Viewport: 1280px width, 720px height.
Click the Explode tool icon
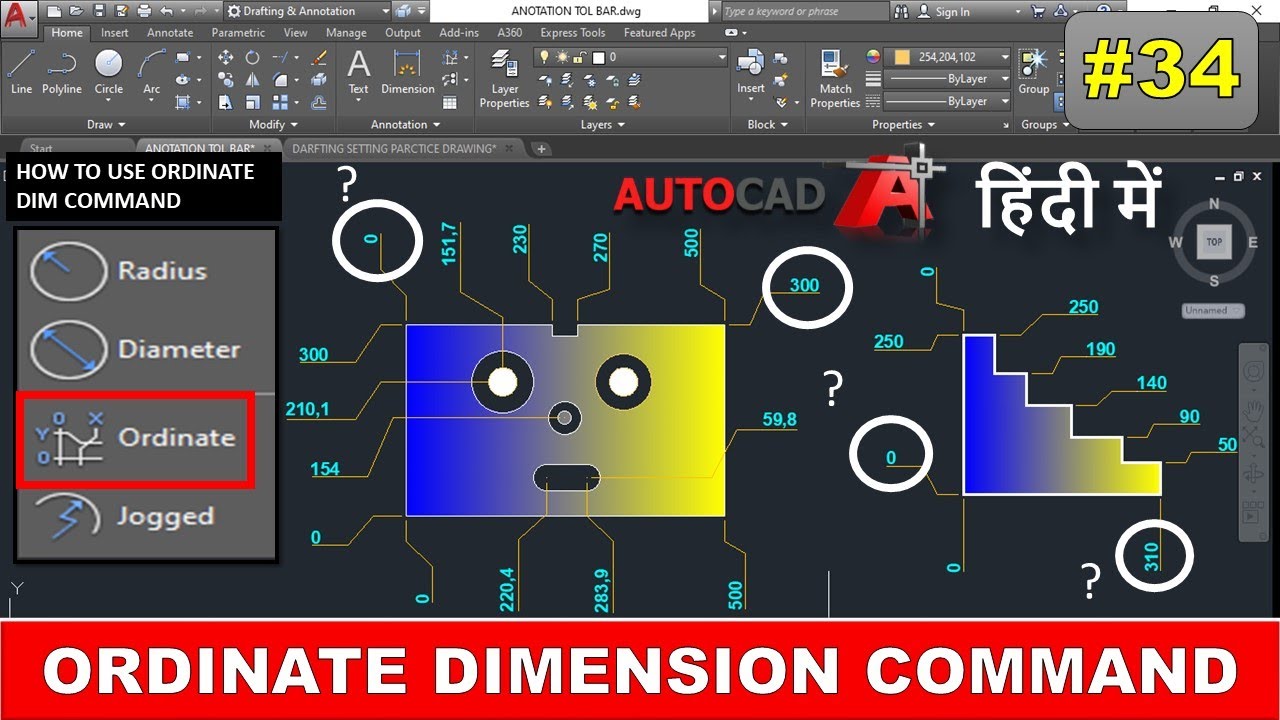click(x=319, y=80)
